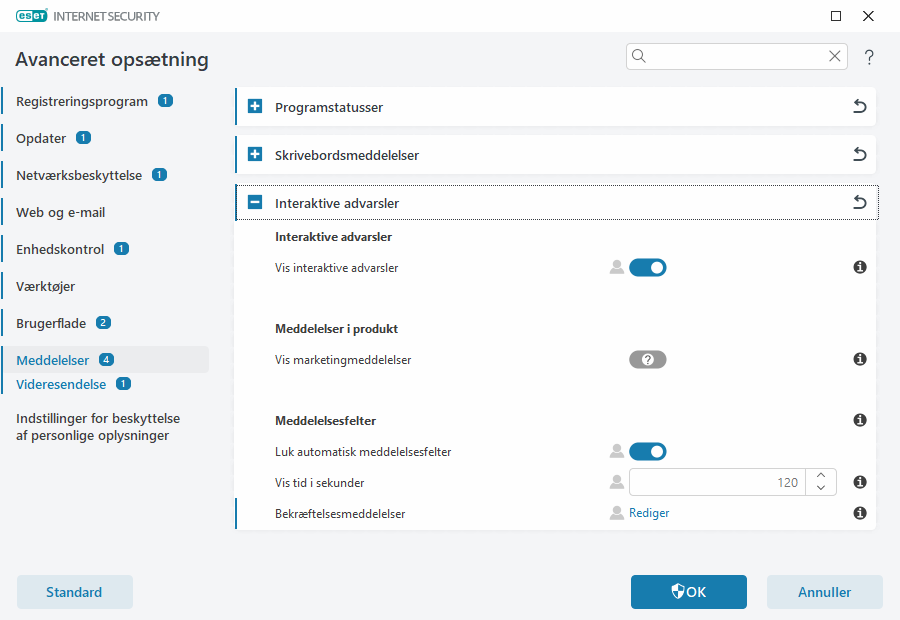900x620 pixels.
Task: Increase Vis tid i sekunder value
Action: click(820, 476)
